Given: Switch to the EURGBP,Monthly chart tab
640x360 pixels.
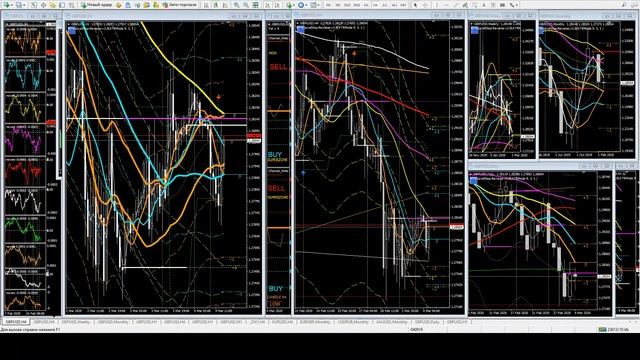Looking at the screenshot, I should point(315,322).
